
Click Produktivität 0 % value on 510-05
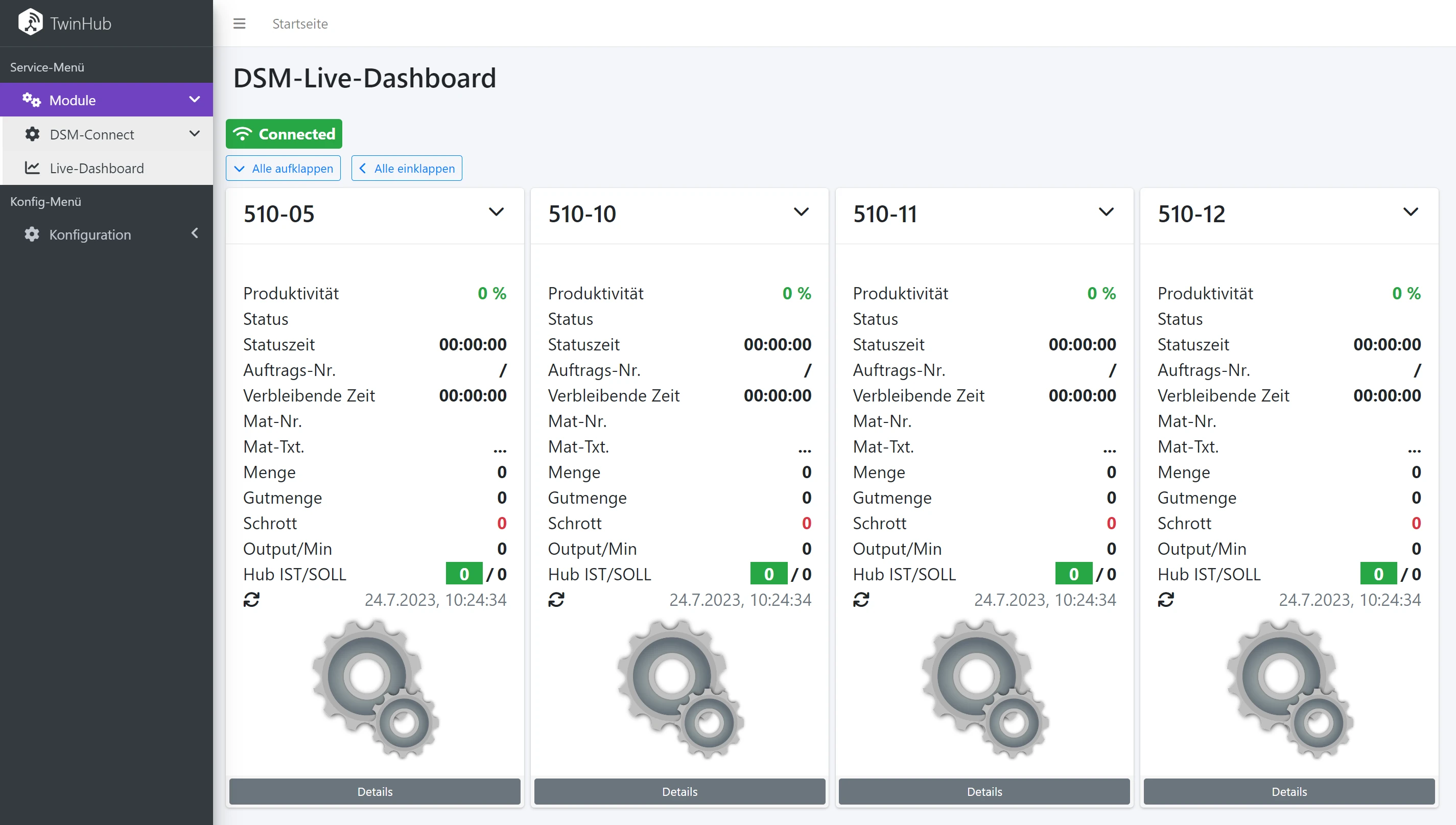click(492, 294)
